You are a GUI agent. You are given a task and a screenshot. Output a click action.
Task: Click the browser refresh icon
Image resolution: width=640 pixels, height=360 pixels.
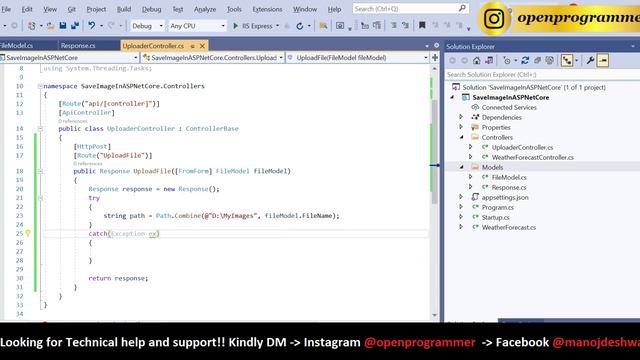point(300,26)
